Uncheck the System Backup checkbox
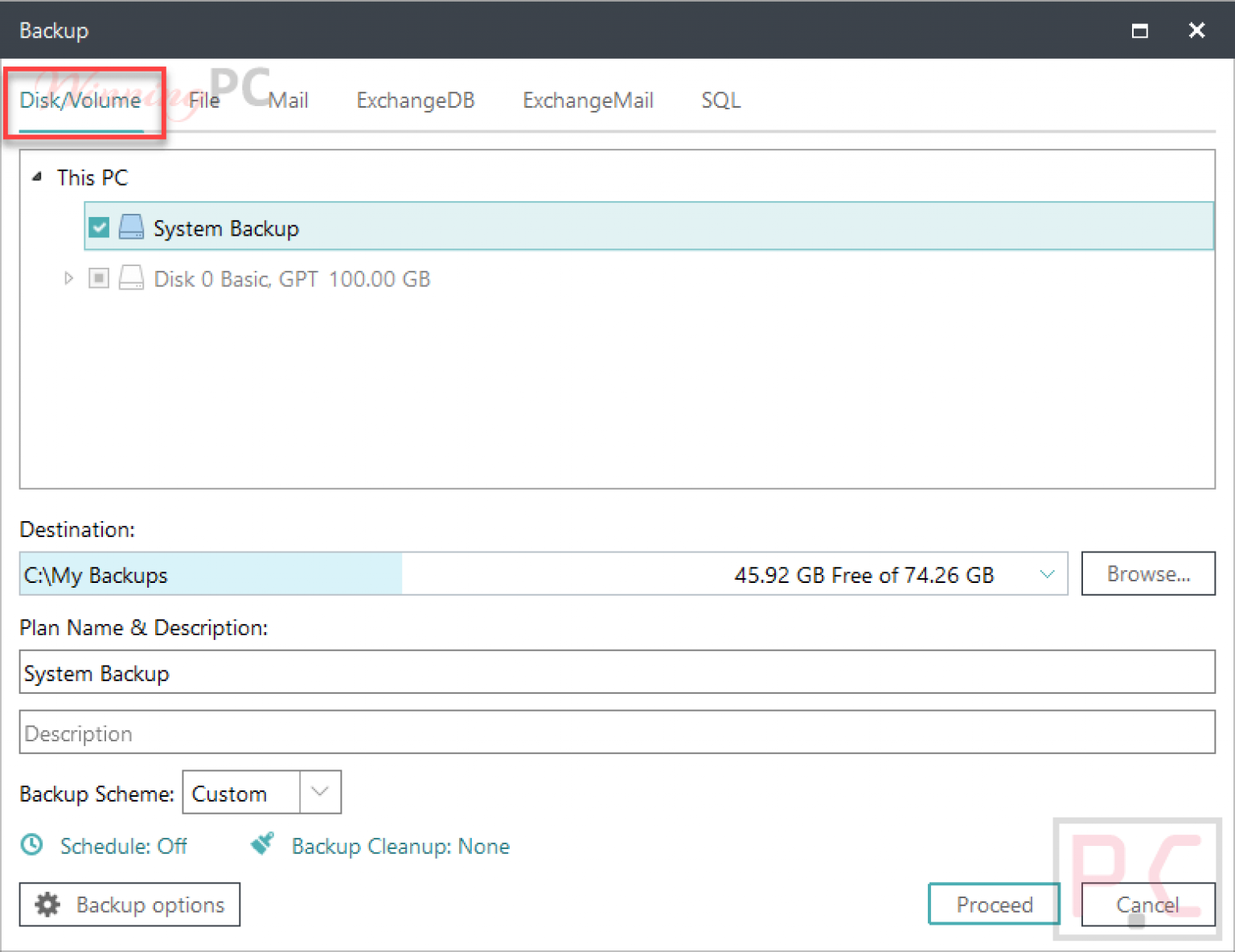This screenshot has width=1235, height=952. point(99,228)
